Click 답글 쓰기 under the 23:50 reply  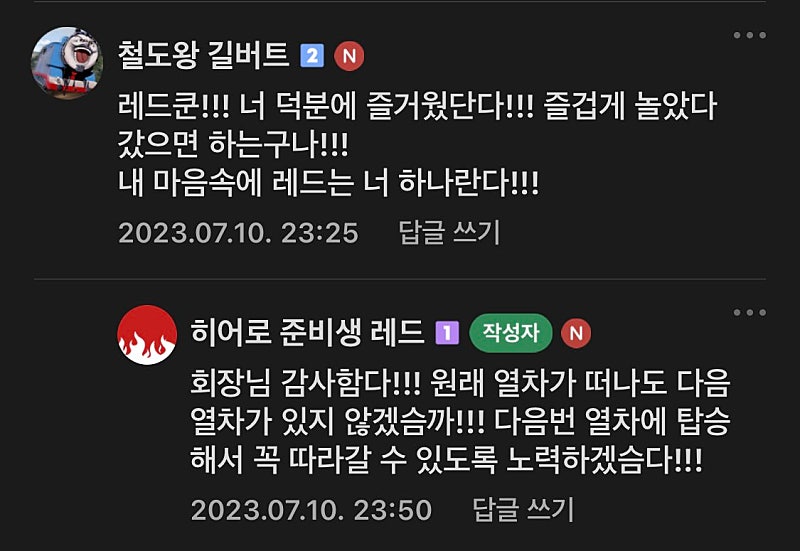(523, 510)
